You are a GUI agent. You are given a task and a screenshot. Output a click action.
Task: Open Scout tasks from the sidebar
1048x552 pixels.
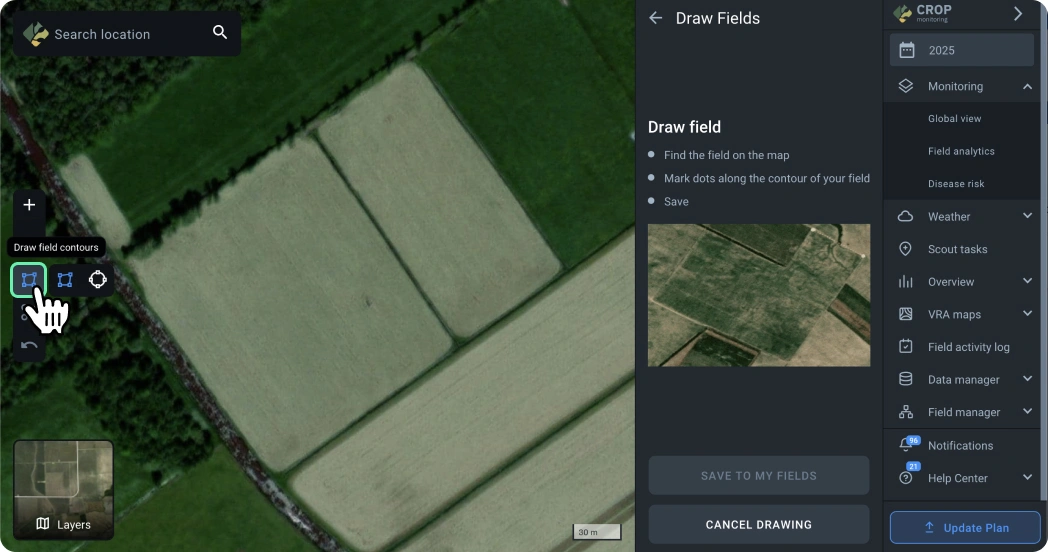pos(957,249)
